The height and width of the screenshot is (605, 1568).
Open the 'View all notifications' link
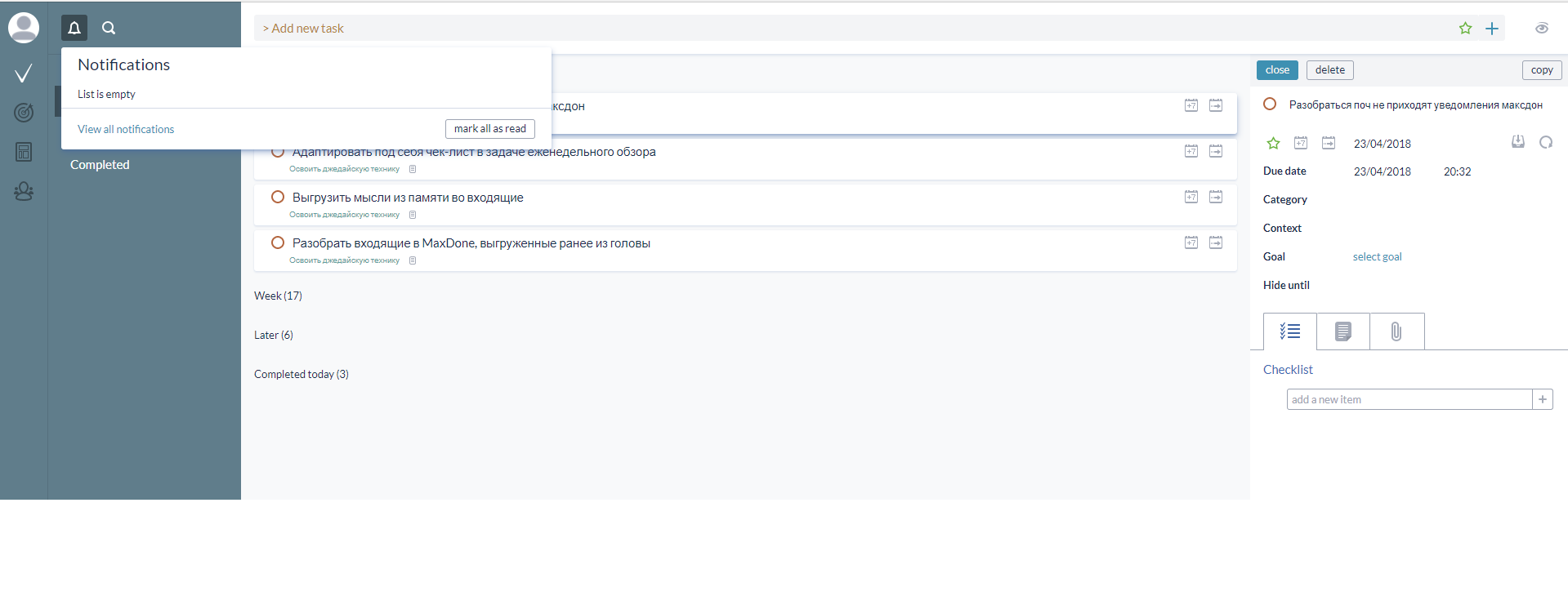pyautogui.click(x=126, y=129)
